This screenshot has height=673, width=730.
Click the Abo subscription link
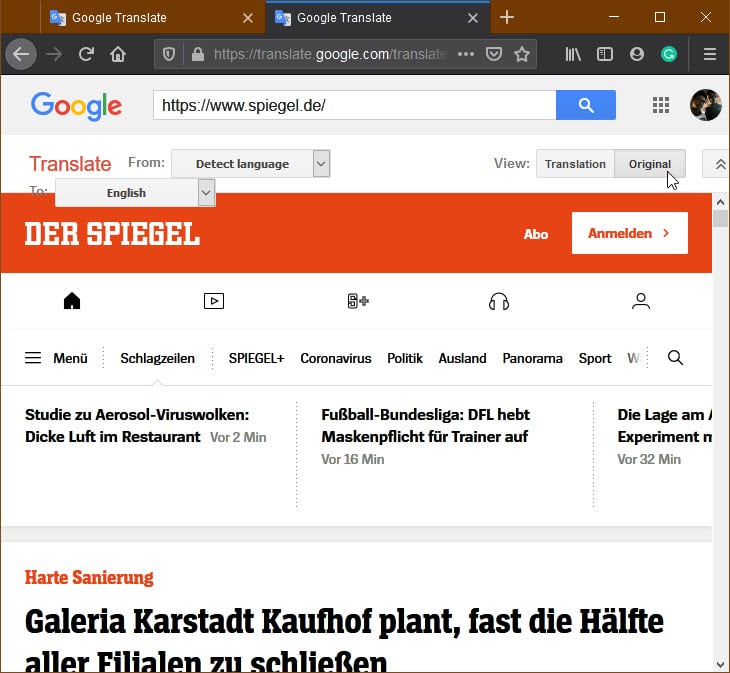pos(536,234)
